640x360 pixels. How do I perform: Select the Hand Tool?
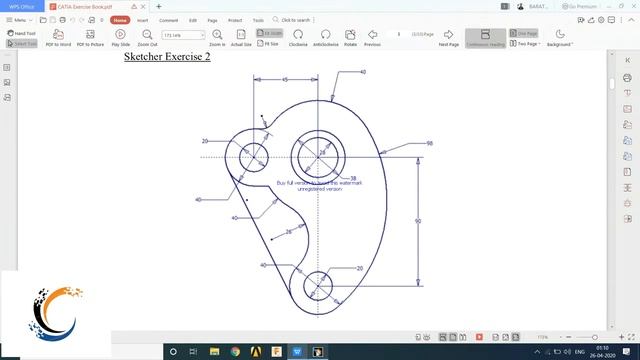22,33
